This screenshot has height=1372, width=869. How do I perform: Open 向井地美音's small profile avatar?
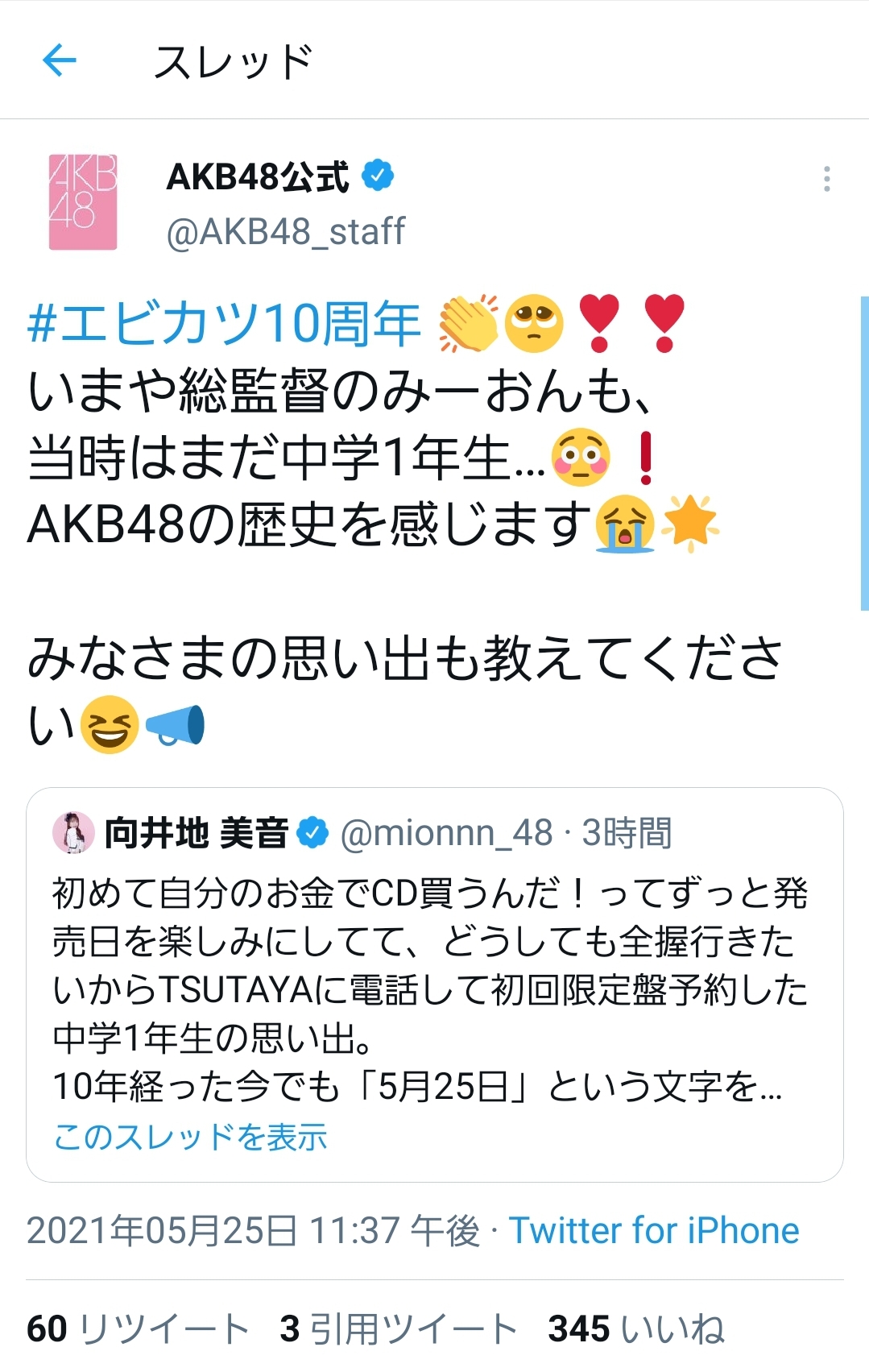pos(74,832)
